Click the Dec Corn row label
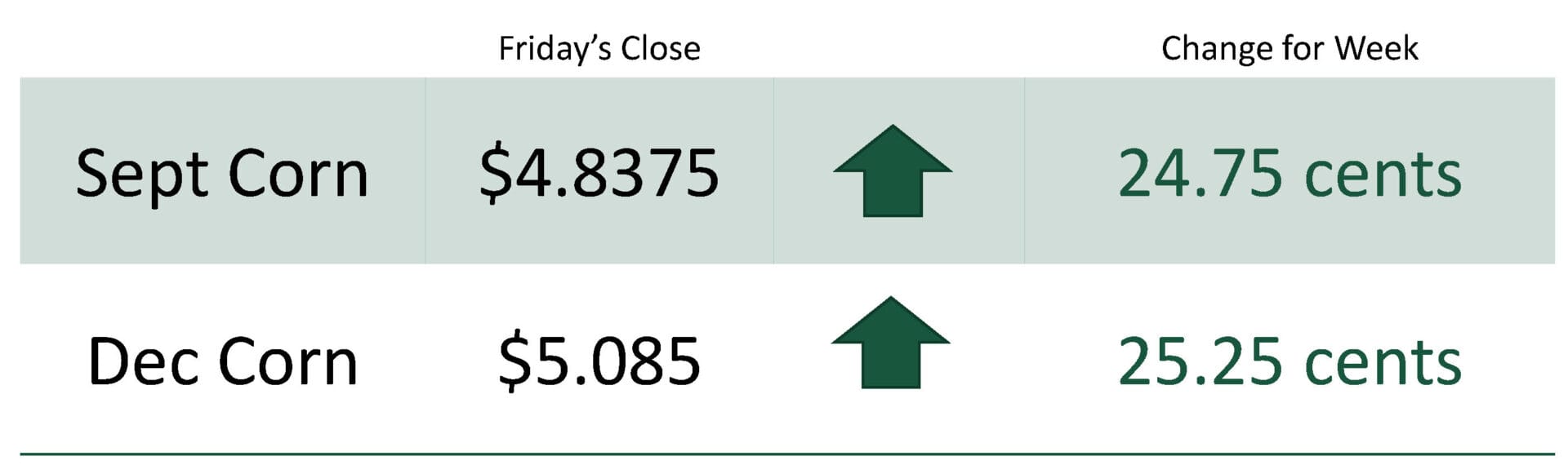This screenshot has height=474, width=1568. [x=223, y=361]
